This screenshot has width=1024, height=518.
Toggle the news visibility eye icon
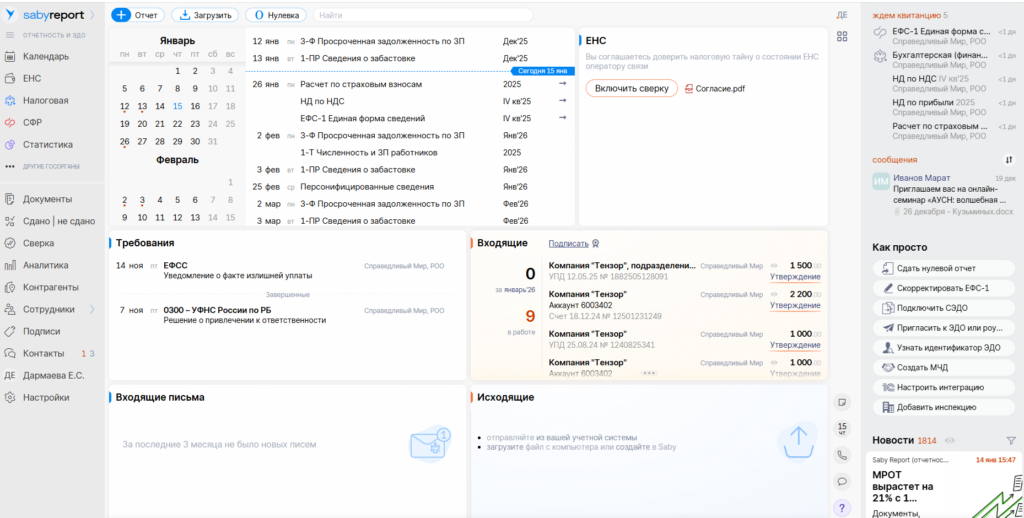point(950,440)
